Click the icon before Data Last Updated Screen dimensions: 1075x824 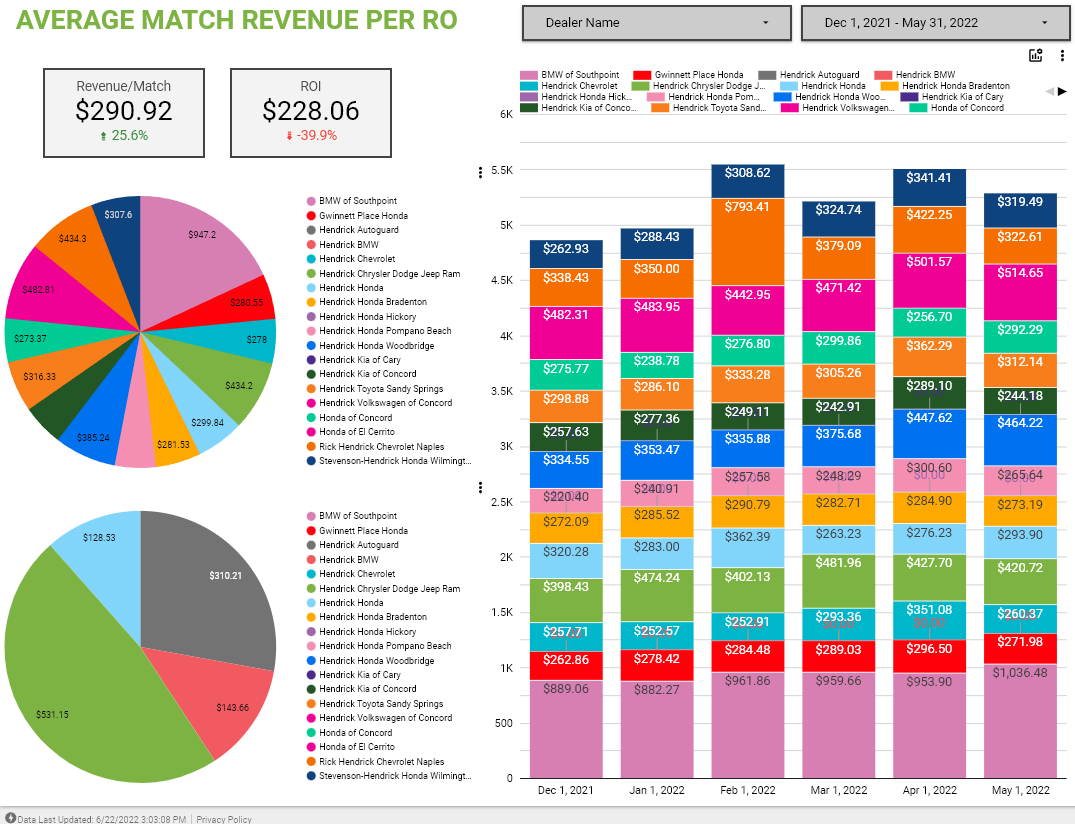click(10, 818)
